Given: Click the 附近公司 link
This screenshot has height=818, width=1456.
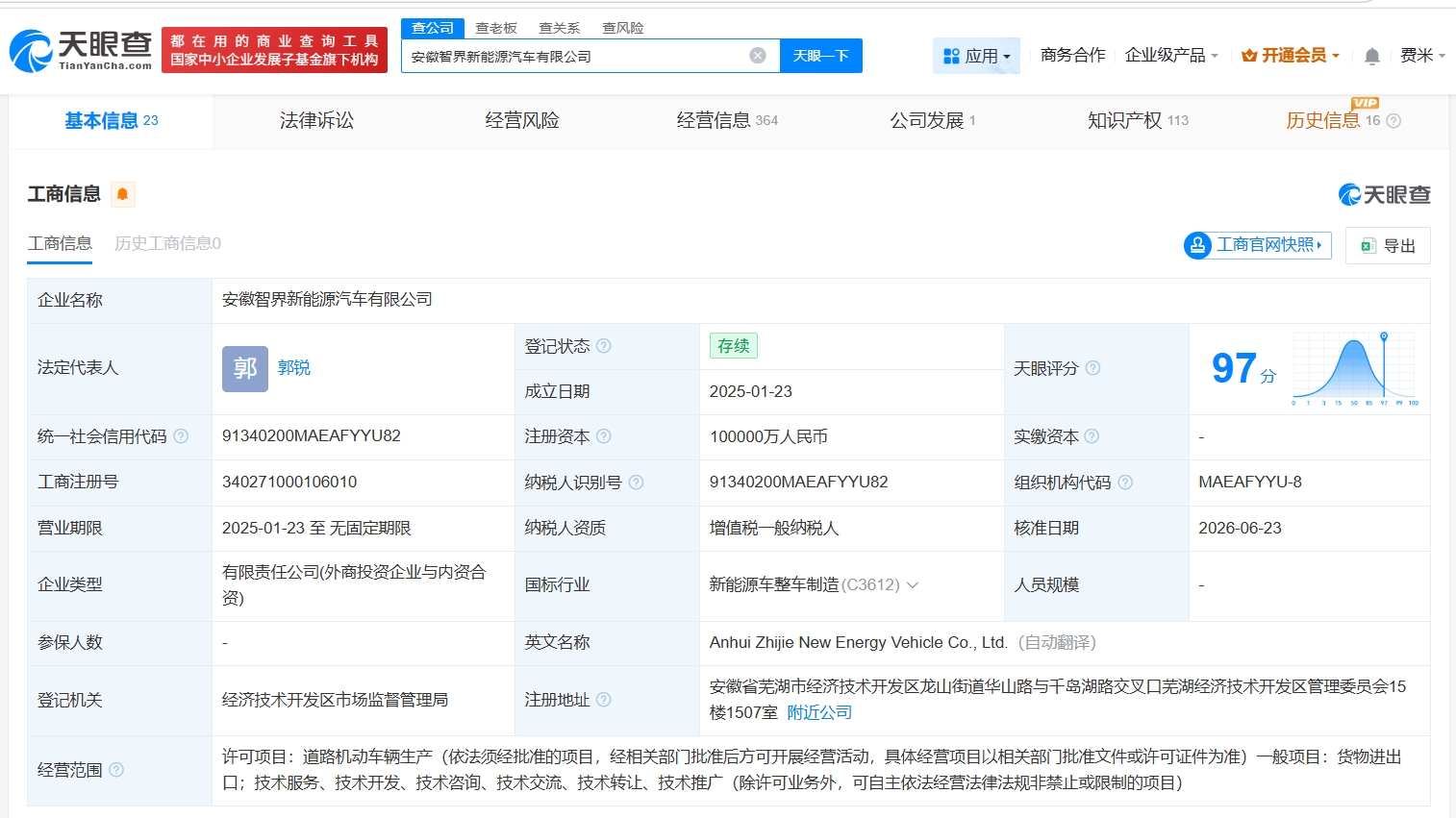Looking at the screenshot, I should pos(819,713).
